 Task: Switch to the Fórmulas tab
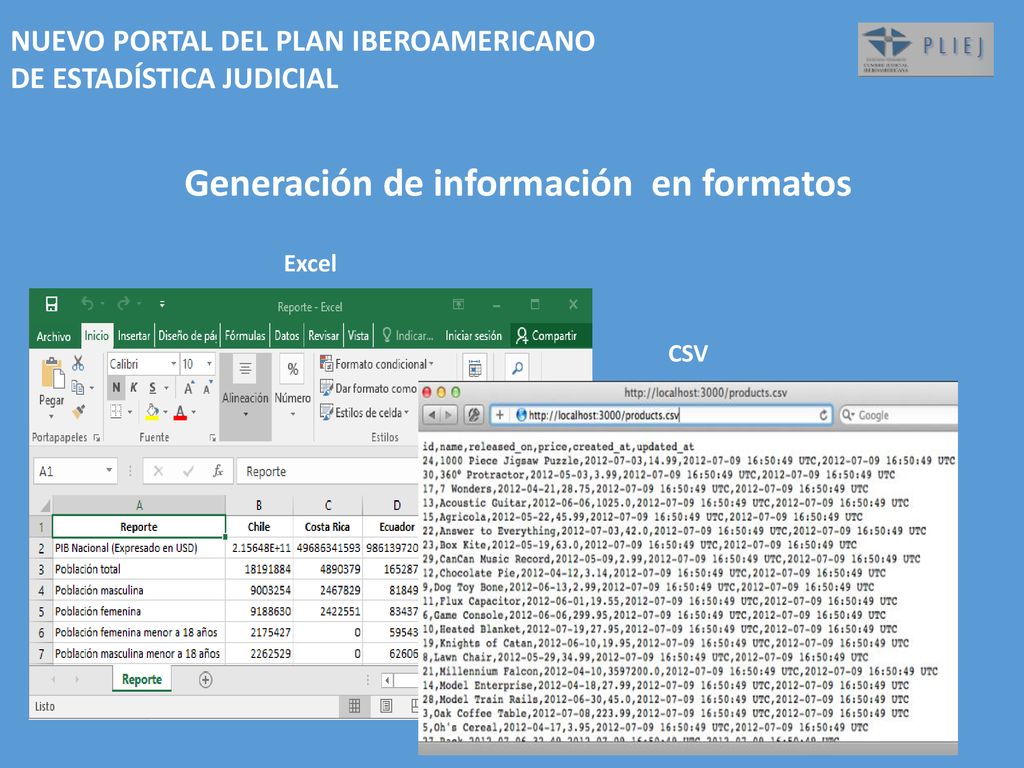point(245,336)
